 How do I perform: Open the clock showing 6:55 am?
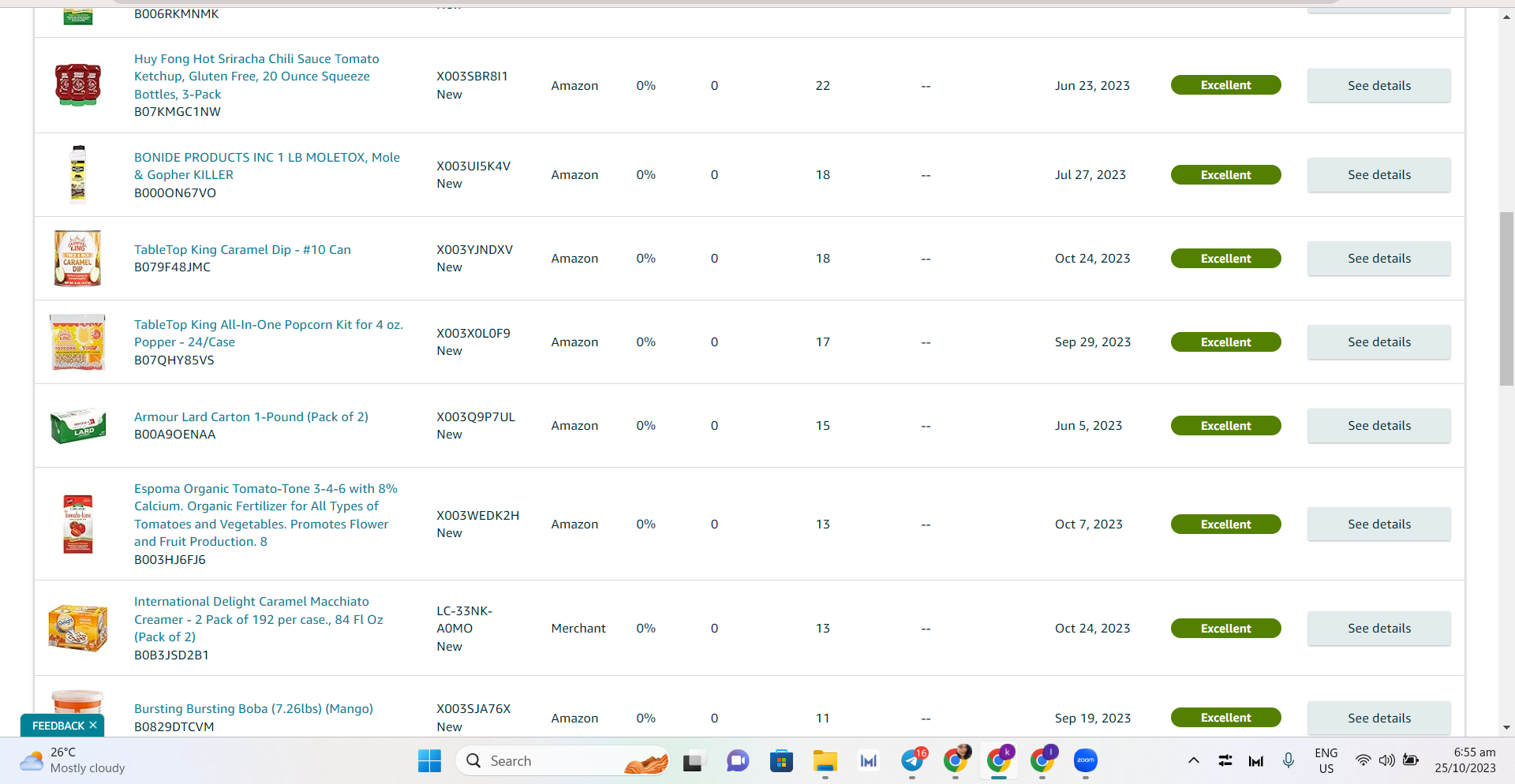coord(1465,760)
